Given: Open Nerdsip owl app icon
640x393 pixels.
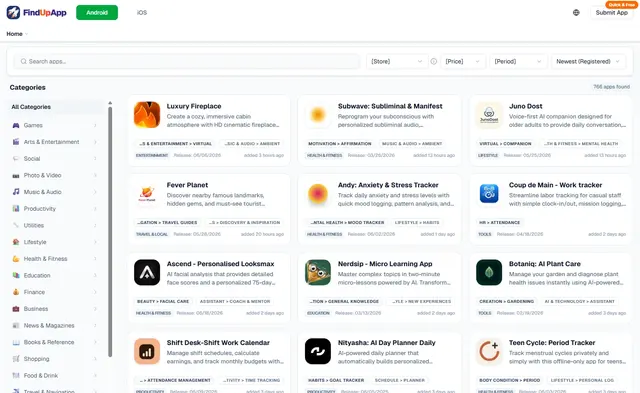Looking at the screenshot, I should [x=318, y=272].
